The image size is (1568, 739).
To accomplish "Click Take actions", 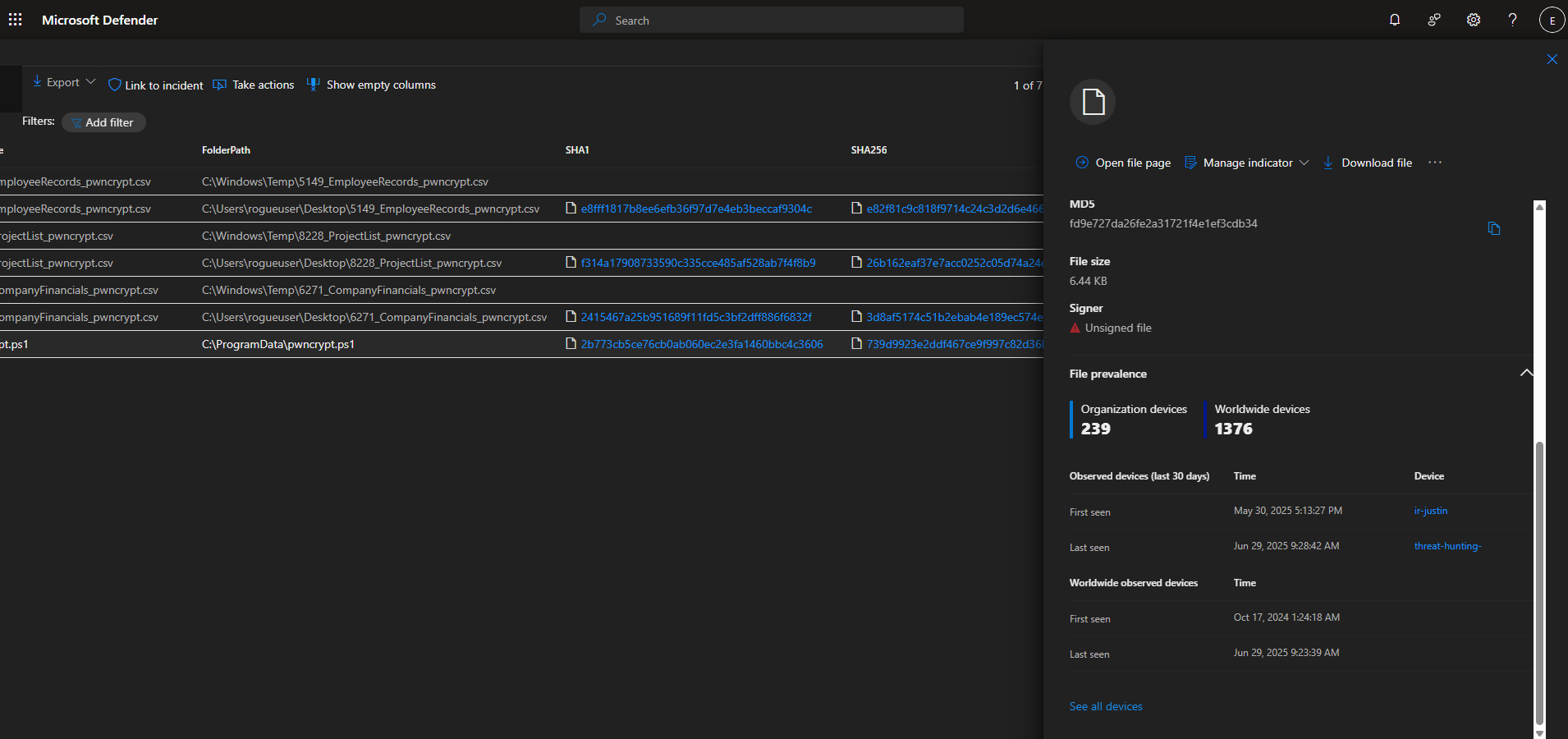I will [254, 85].
